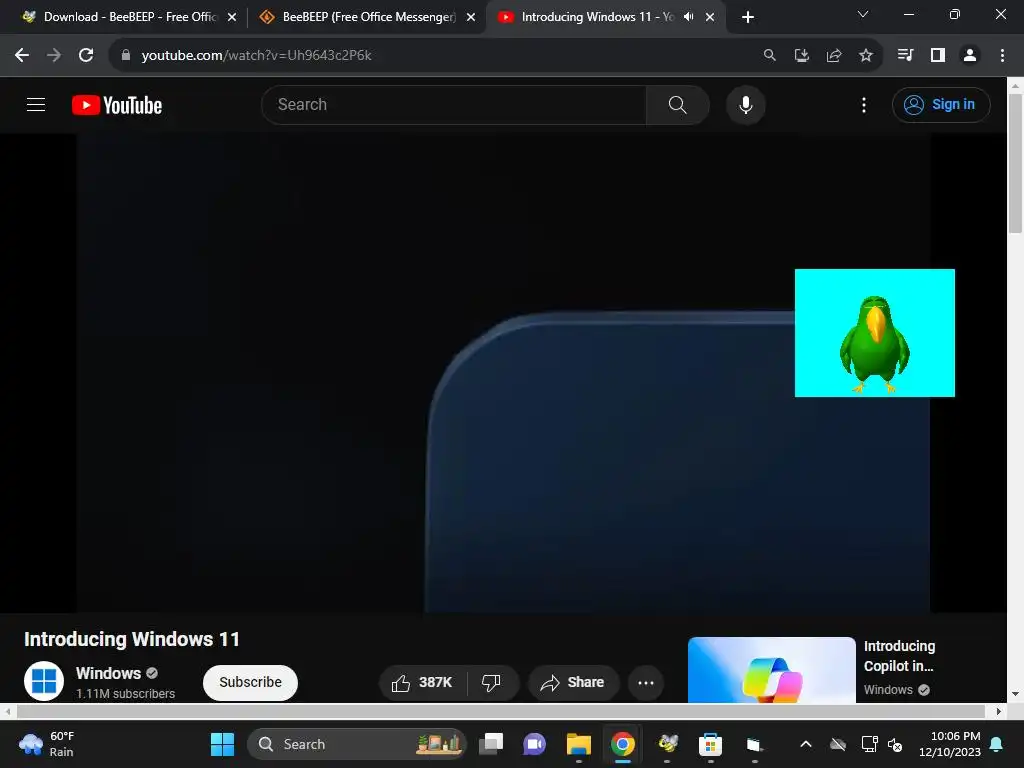
Task: Open Chrome three-dot menu
Action: pyautogui.click(x=1002, y=56)
